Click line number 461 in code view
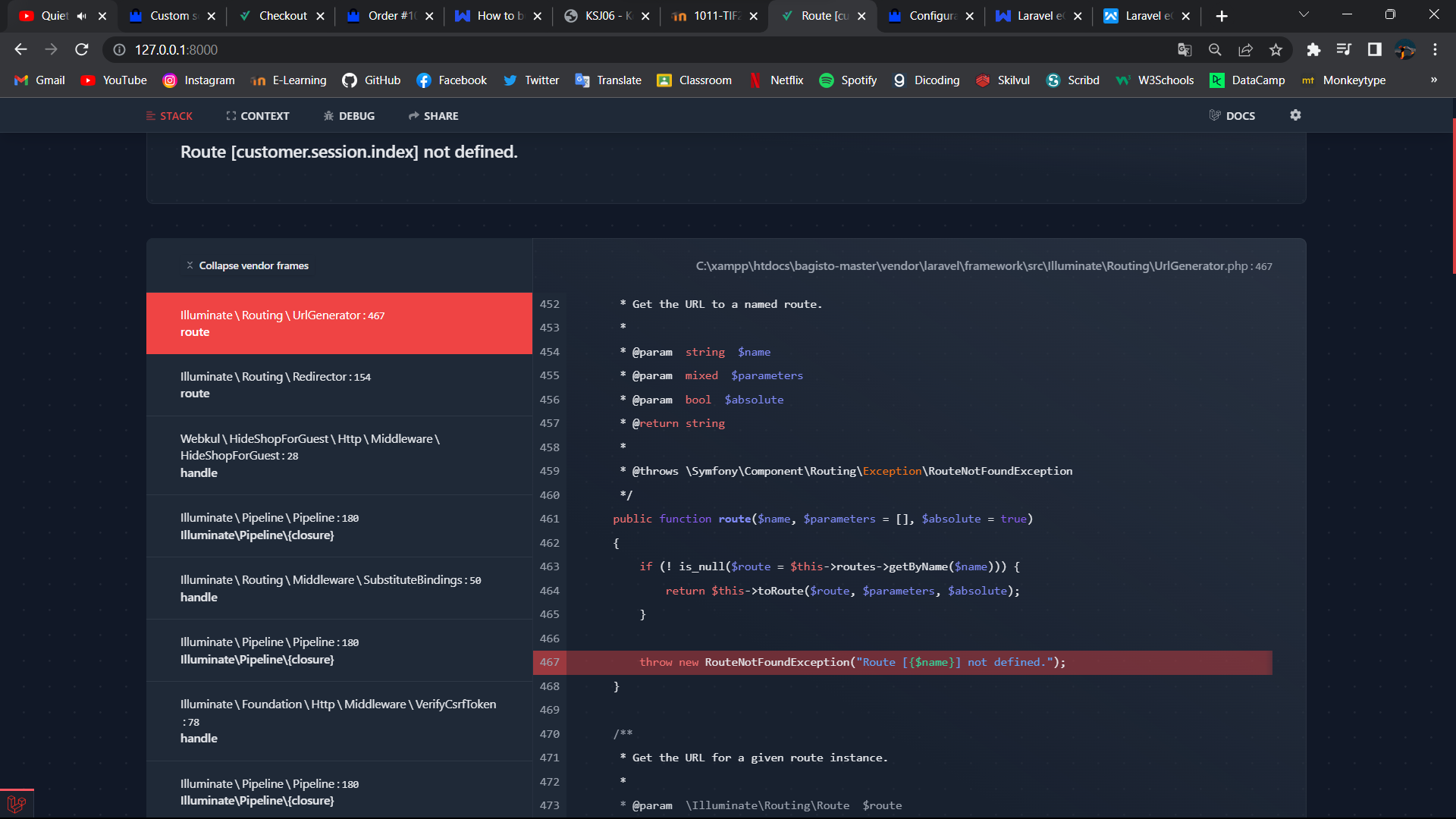 (549, 519)
